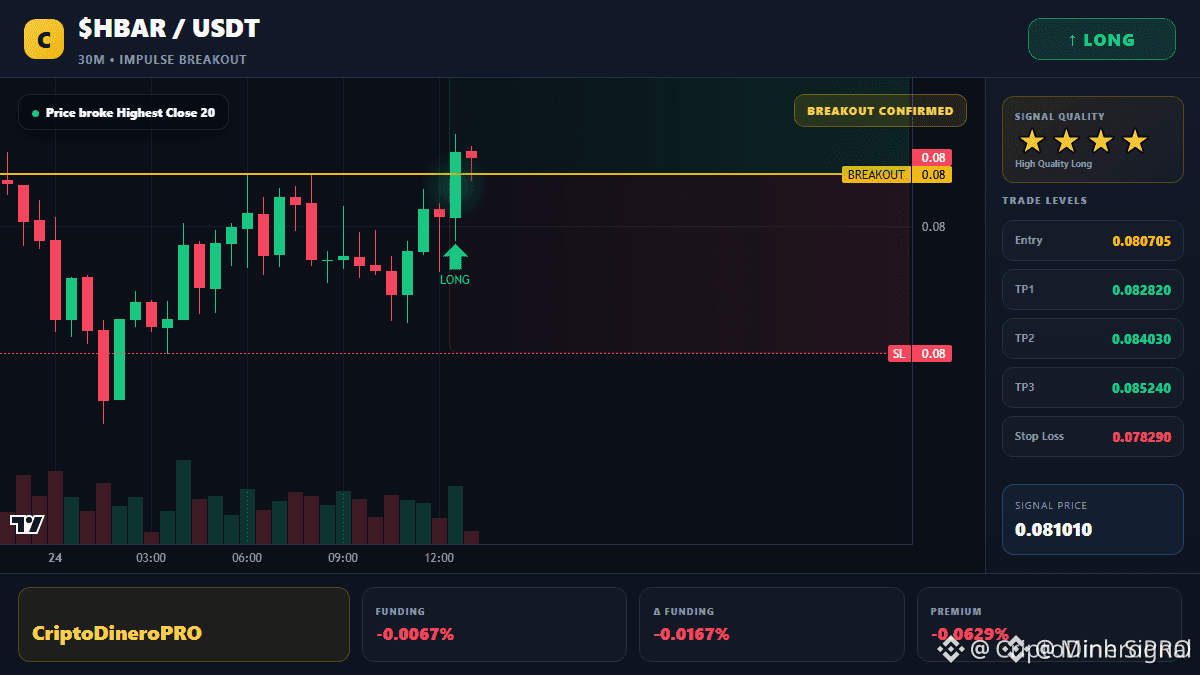The height and width of the screenshot is (675, 1200).
Task: Click the first signal quality star
Action: click(1031, 141)
